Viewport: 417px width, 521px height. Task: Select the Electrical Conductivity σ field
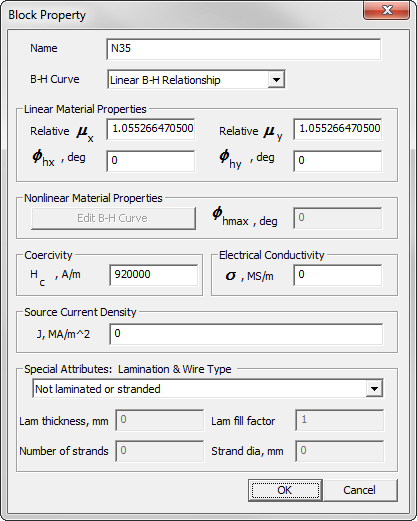(x=338, y=275)
